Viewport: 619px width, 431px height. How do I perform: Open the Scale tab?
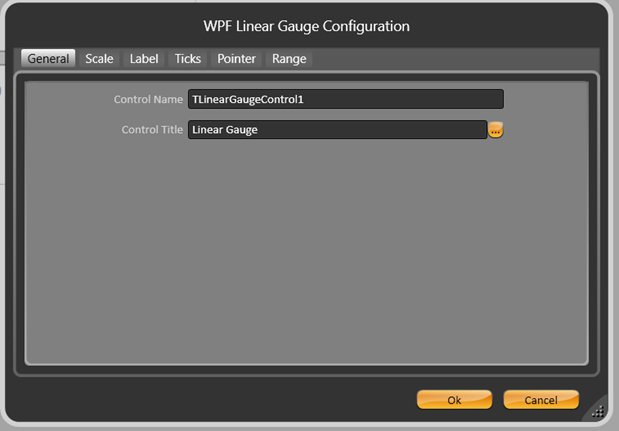[x=99, y=59]
